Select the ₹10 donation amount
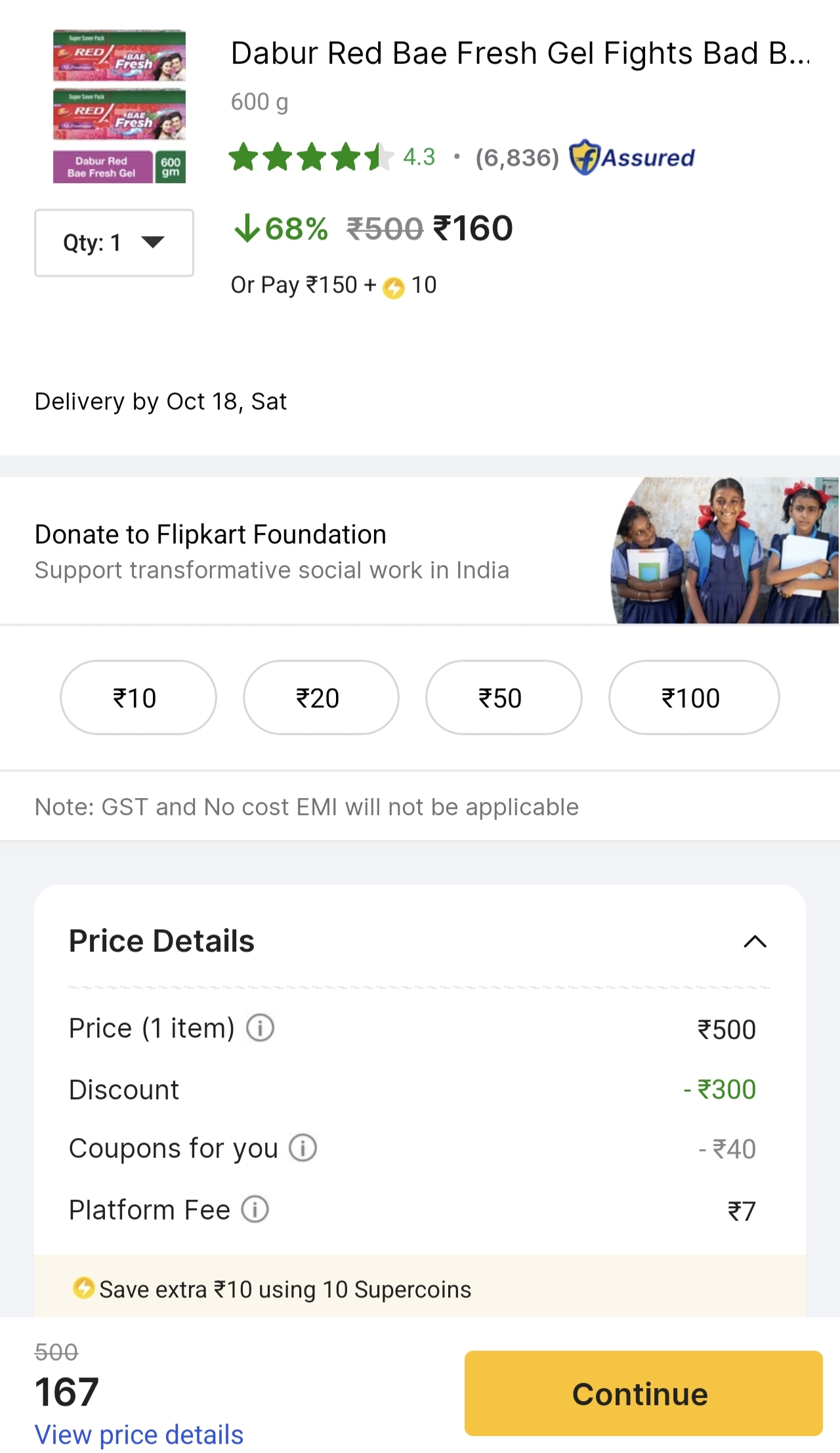Image resolution: width=840 pixels, height=1453 pixels. pos(138,698)
